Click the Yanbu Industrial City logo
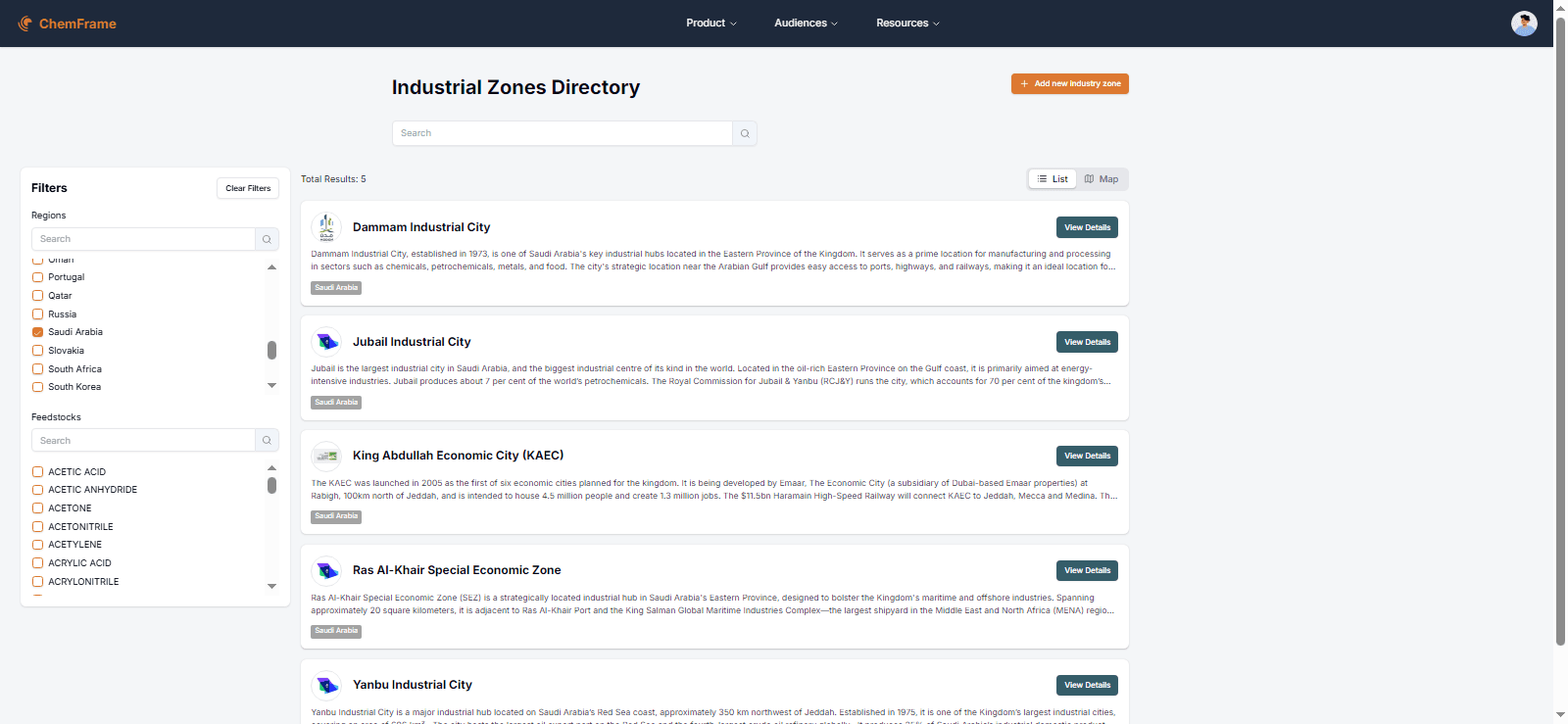This screenshot has height=724, width=1568. [x=326, y=685]
